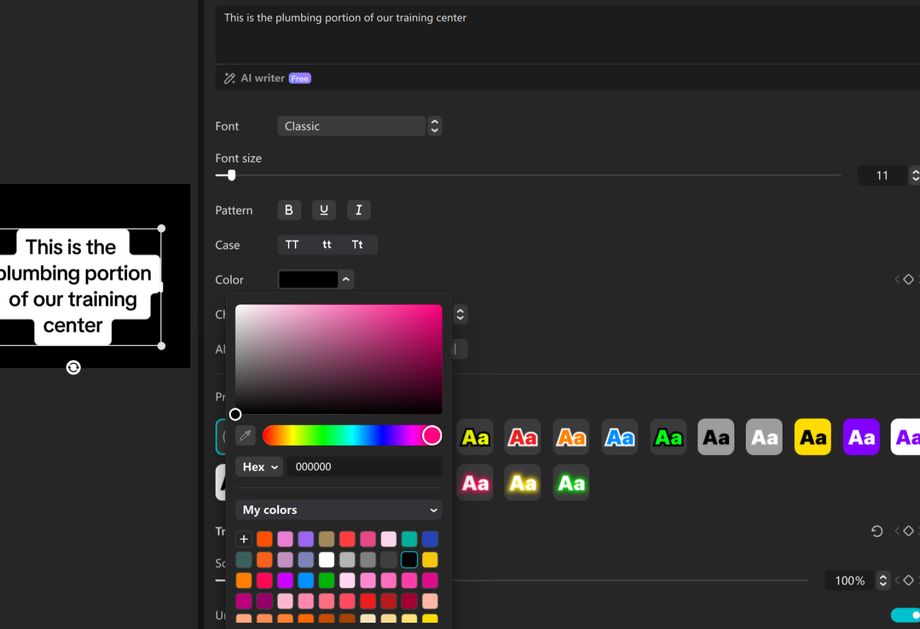Viewport: 920px width, 629px height.
Task: Add new color with plus button
Action: click(x=244, y=539)
